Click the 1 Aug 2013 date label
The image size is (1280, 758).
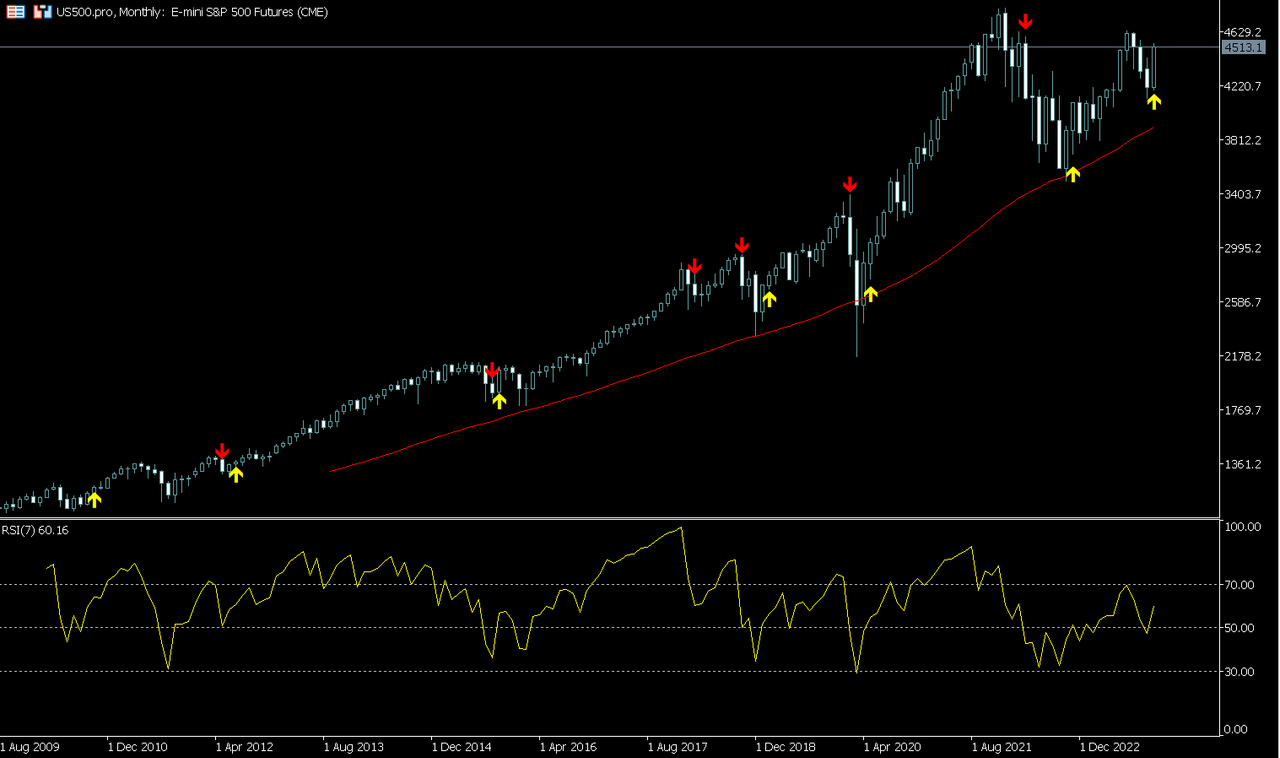[354, 747]
